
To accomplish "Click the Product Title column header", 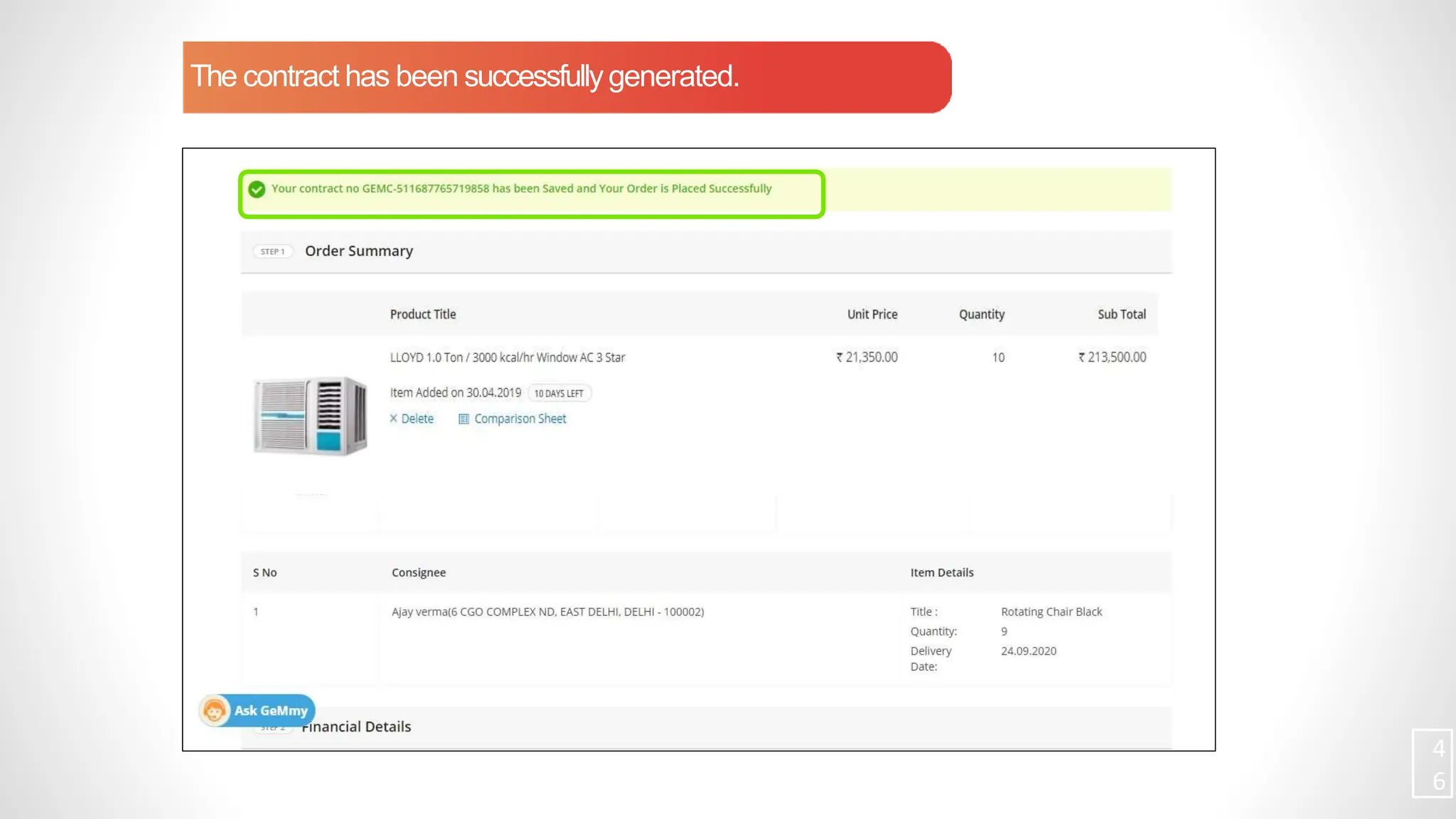I will point(423,314).
